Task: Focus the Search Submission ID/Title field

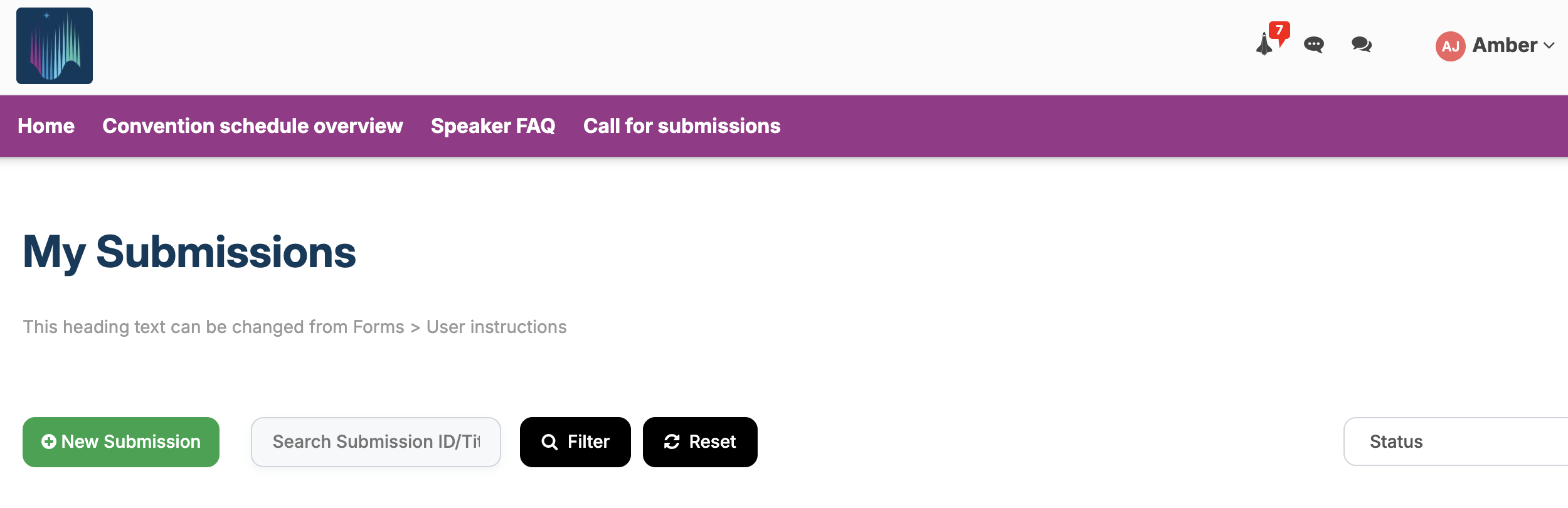Action: click(x=376, y=442)
